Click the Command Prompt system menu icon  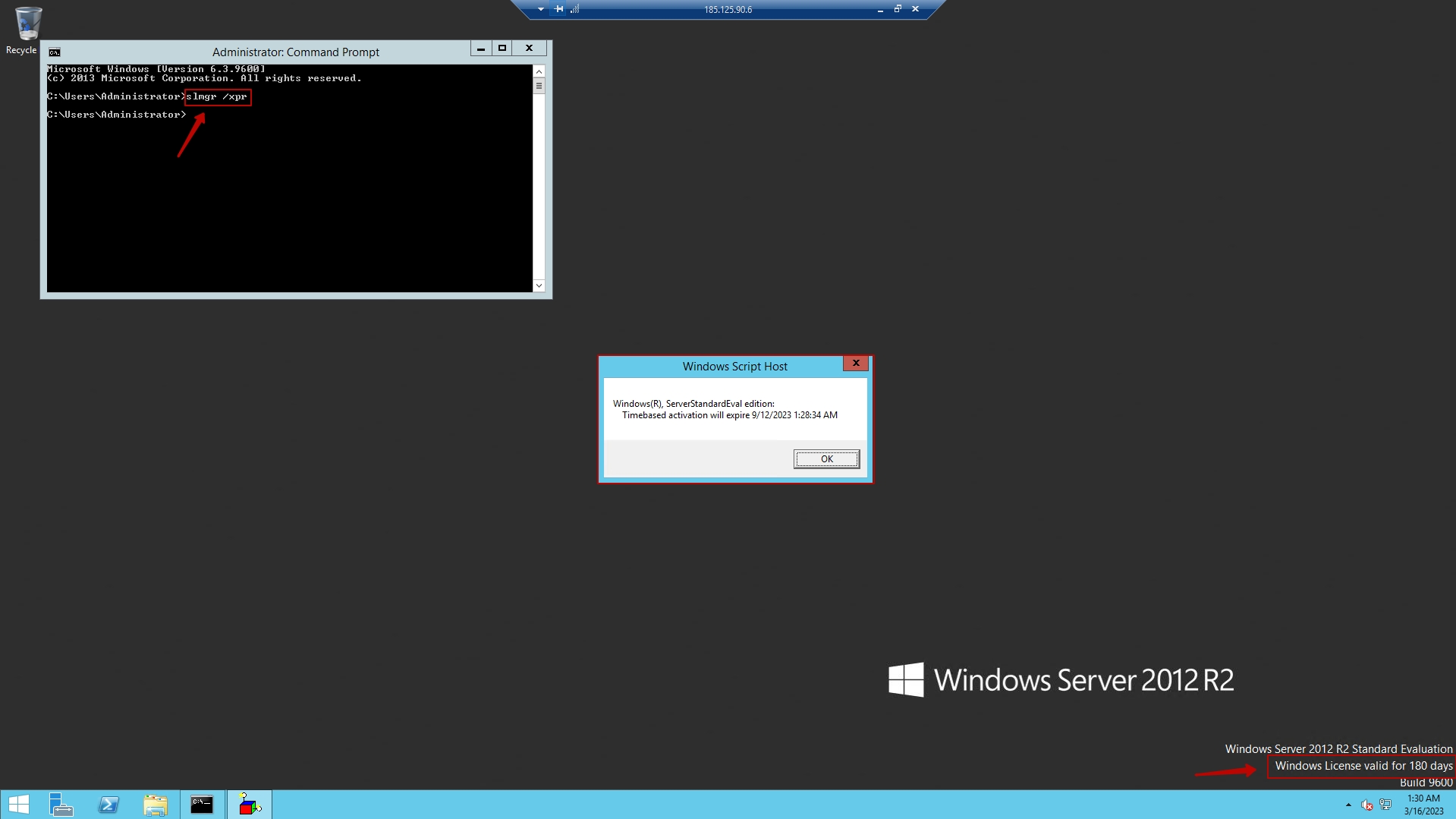[x=55, y=52]
